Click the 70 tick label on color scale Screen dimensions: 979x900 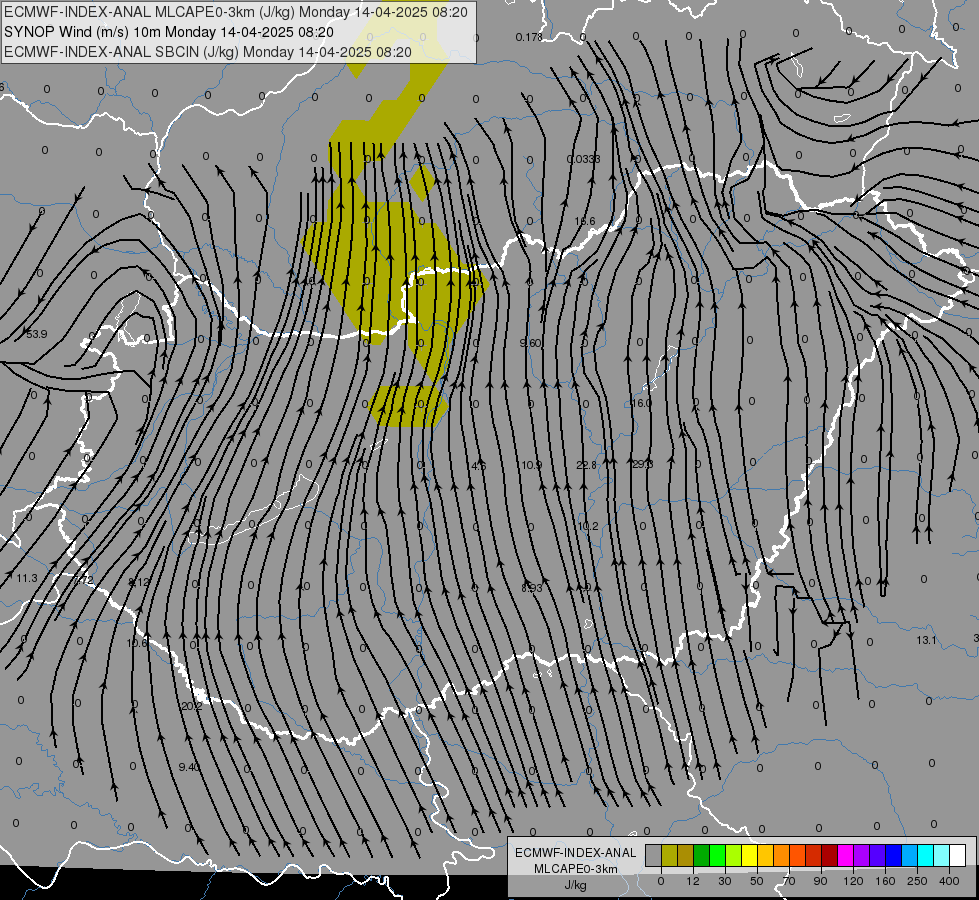[x=789, y=881]
